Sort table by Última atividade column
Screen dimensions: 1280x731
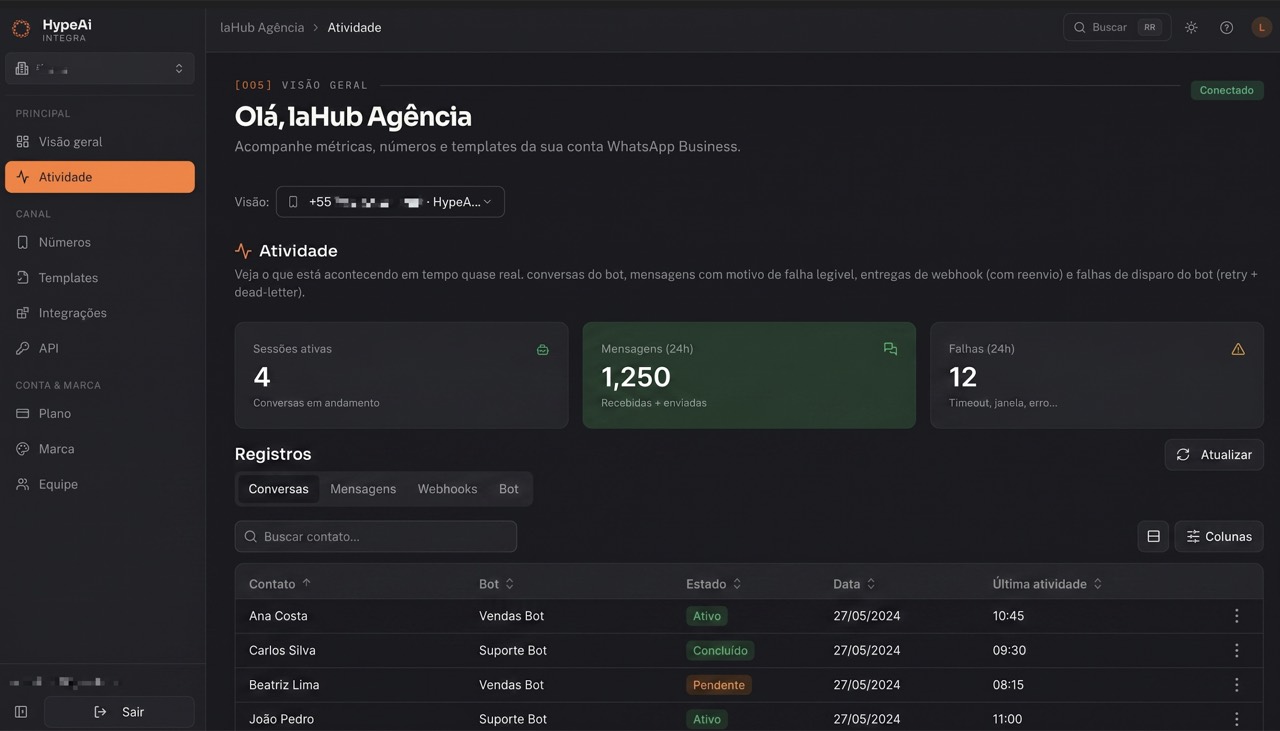tap(1047, 584)
